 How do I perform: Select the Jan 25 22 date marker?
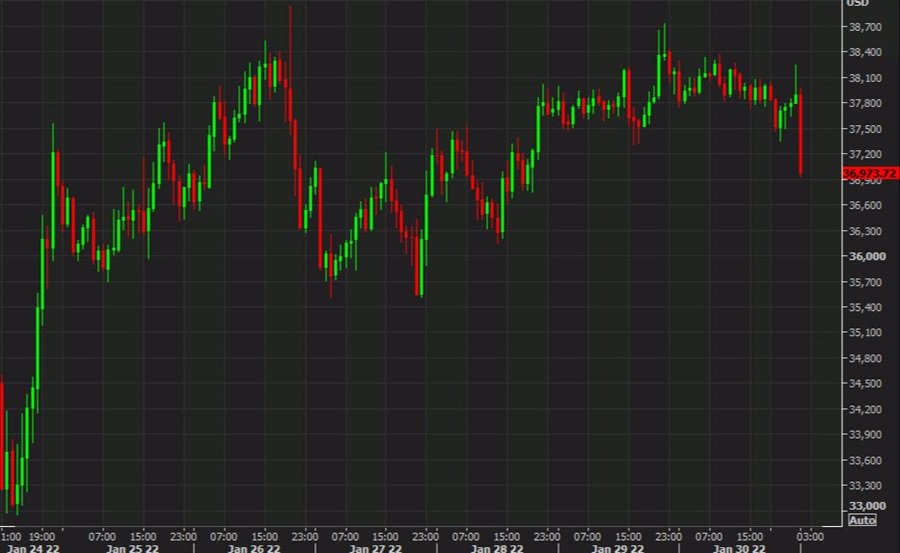point(134,548)
